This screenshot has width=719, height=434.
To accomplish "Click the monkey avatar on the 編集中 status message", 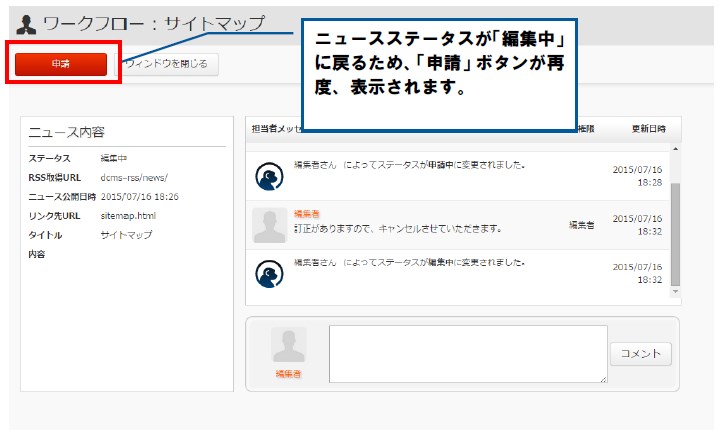I will (x=269, y=274).
